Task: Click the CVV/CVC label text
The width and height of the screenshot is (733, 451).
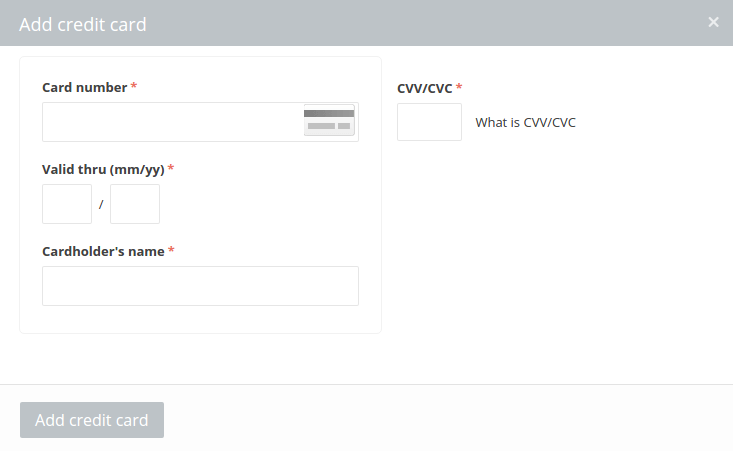Action: point(424,88)
